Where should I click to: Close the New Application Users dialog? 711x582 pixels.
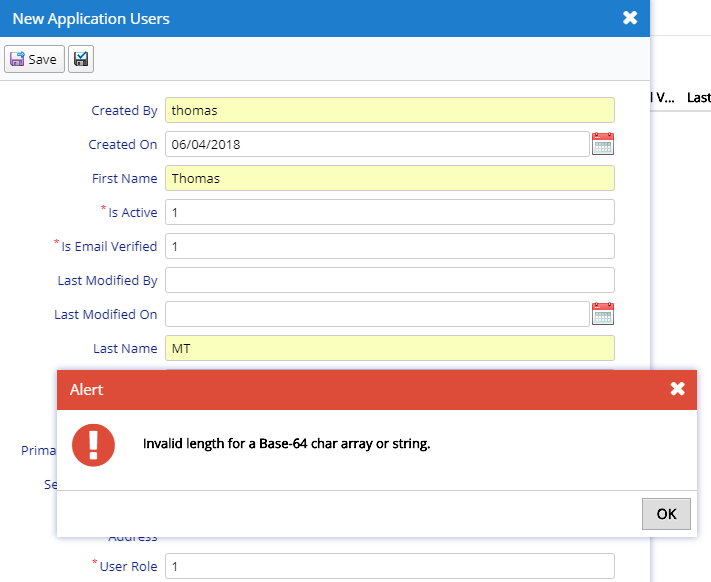tap(630, 18)
